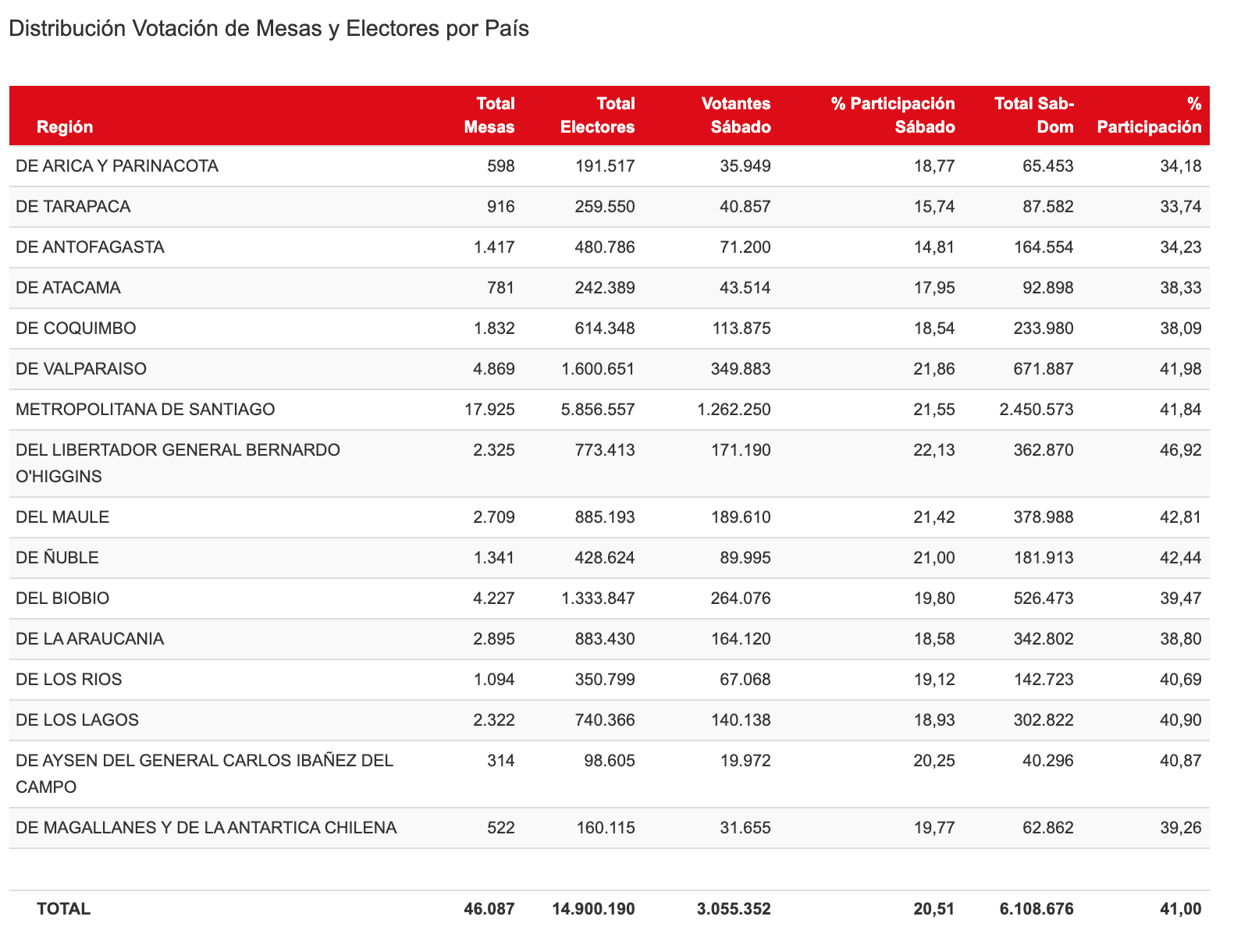The width and height of the screenshot is (1241, 952).
Task: Select the DE LOS LAGOS region
Action: pos(77,720)
